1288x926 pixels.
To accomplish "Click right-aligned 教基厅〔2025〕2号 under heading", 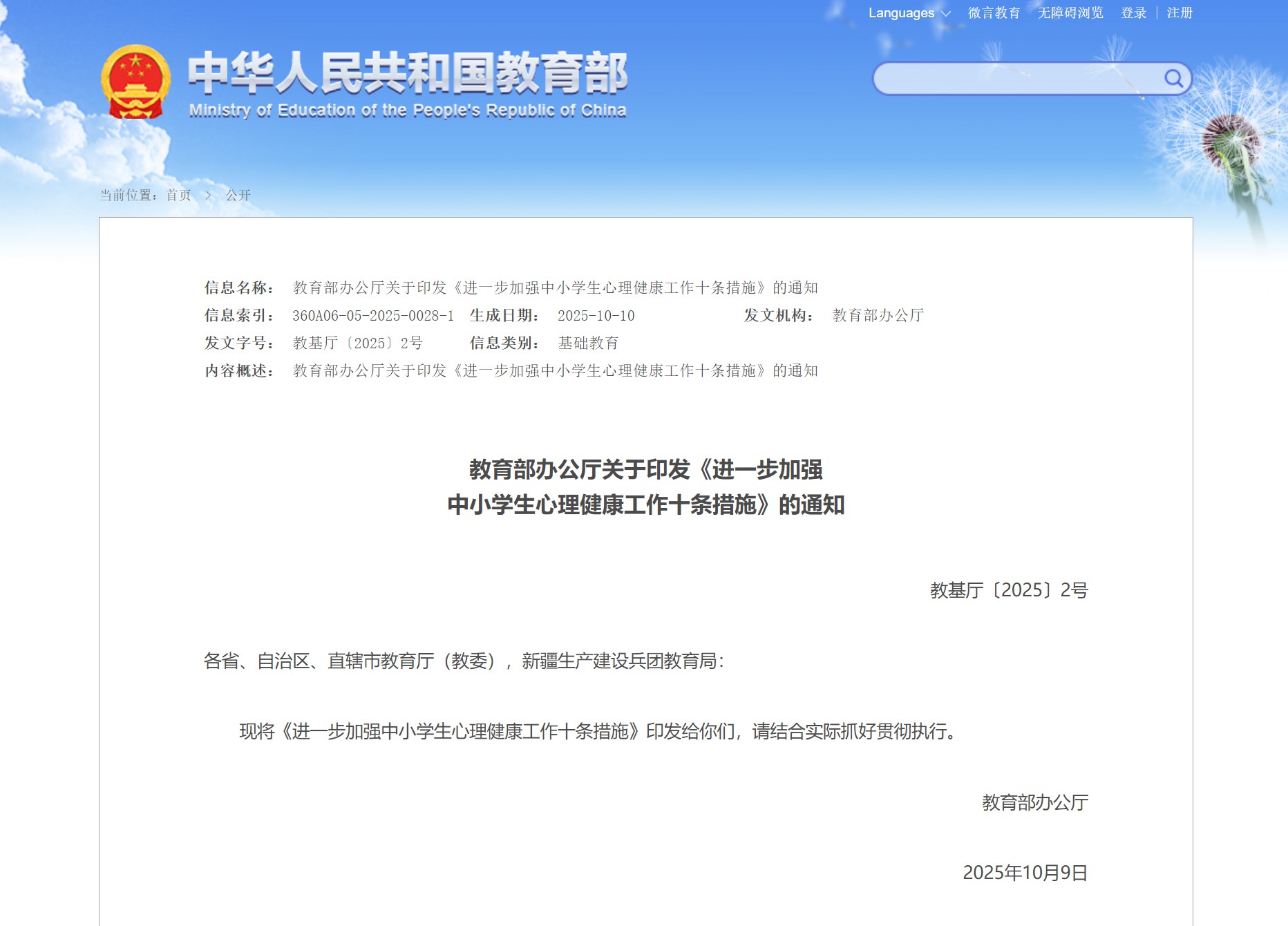I will (1009, 590).
